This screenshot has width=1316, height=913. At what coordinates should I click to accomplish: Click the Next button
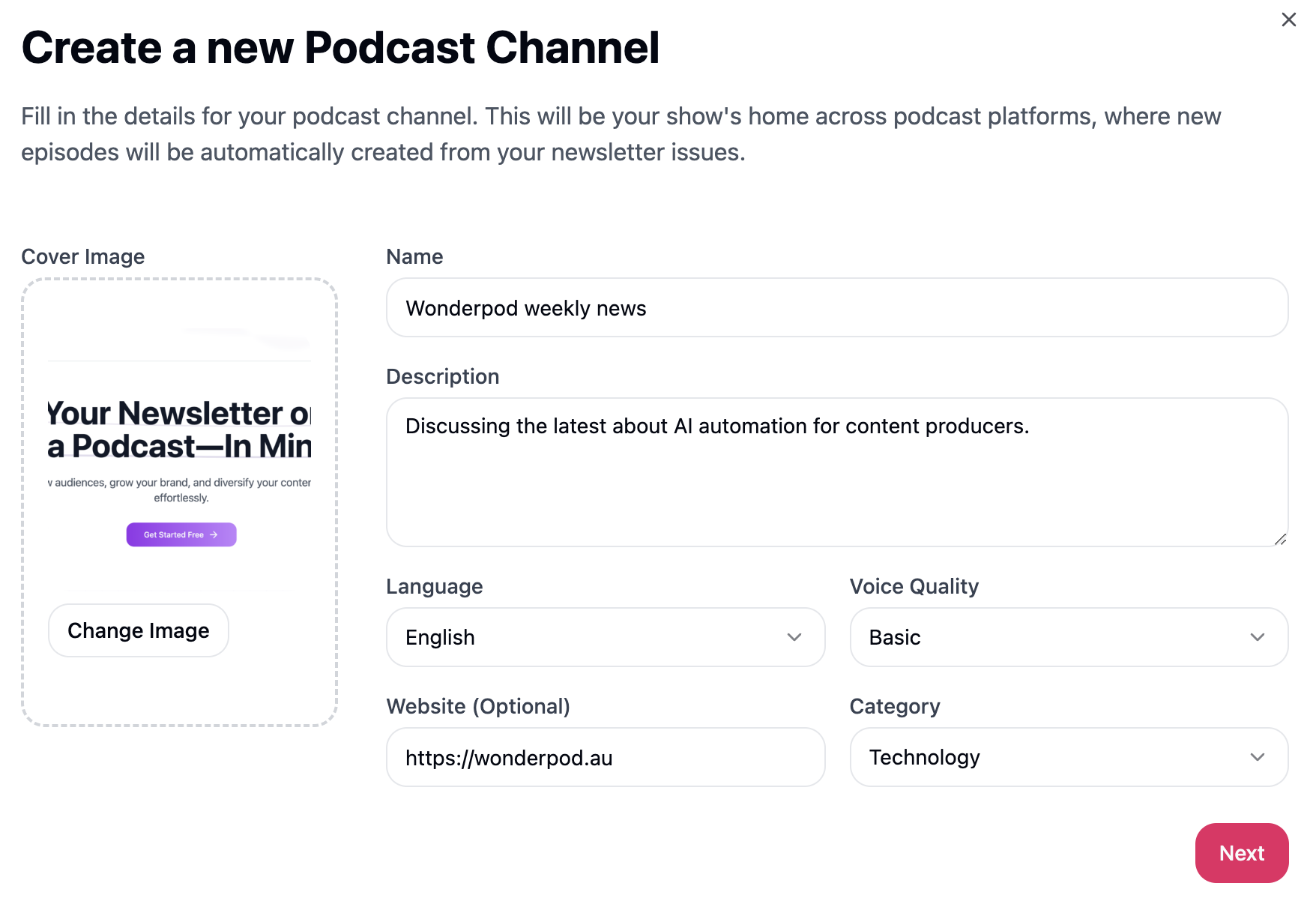pyautogui.click(x=1242, y=853)
